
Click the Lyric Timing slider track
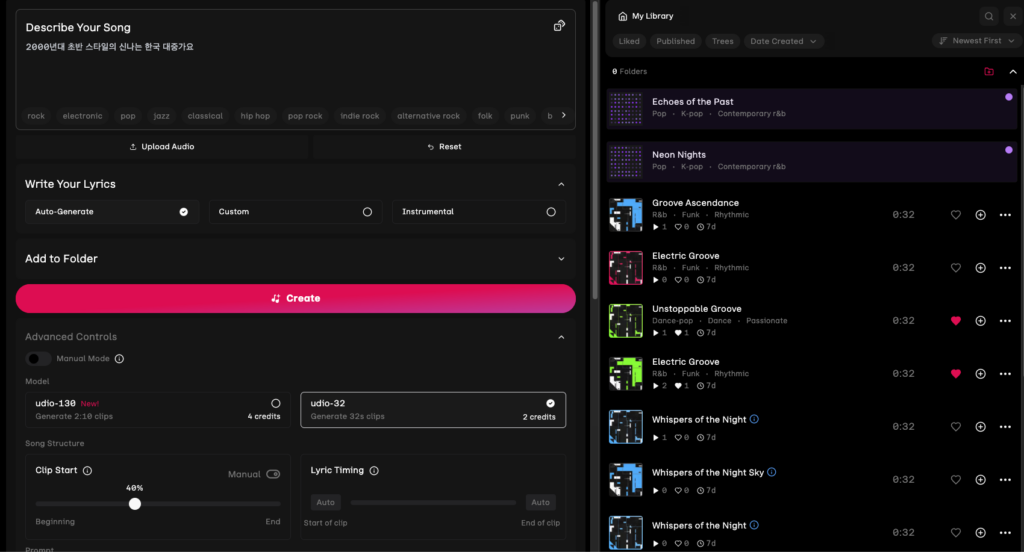(x=433, y=502)
